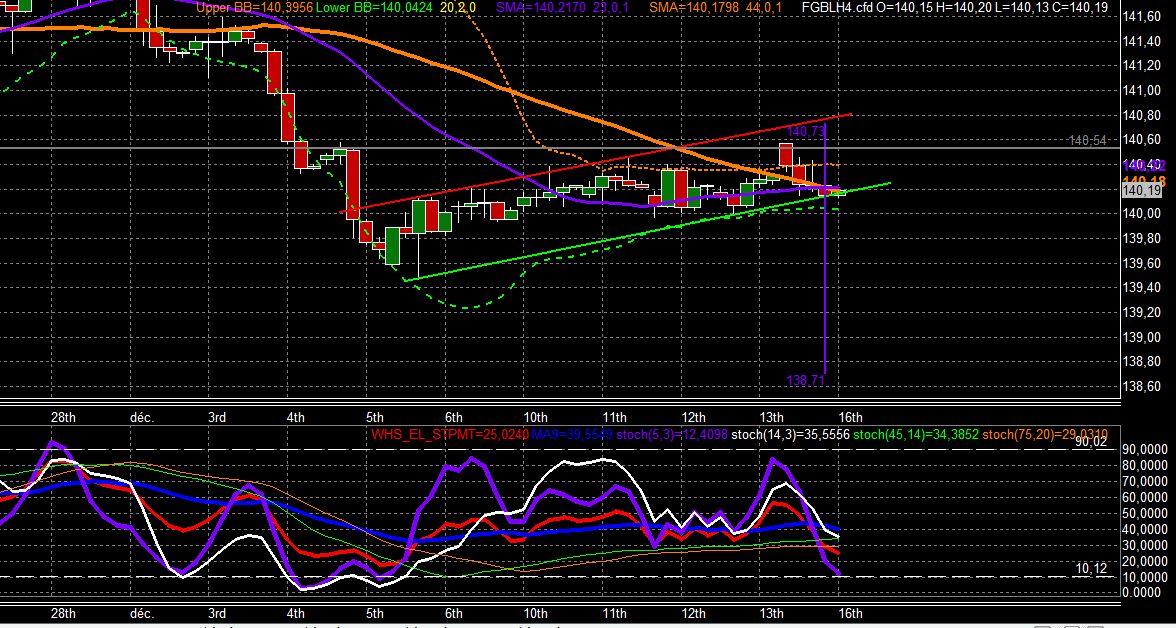Click 140,60 on the price axis
The image size is (1176, 628).
(1143, 140)
